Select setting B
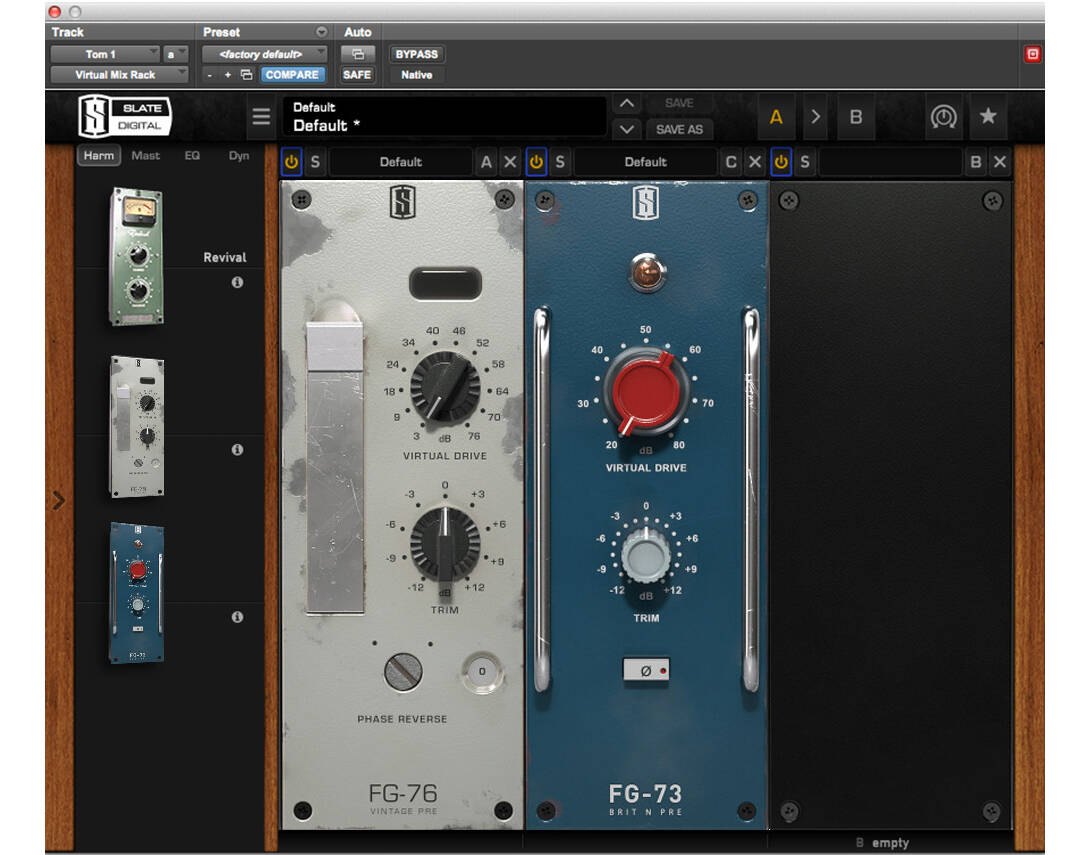This screenshot has height=855, width=1090. coord(856,117)
